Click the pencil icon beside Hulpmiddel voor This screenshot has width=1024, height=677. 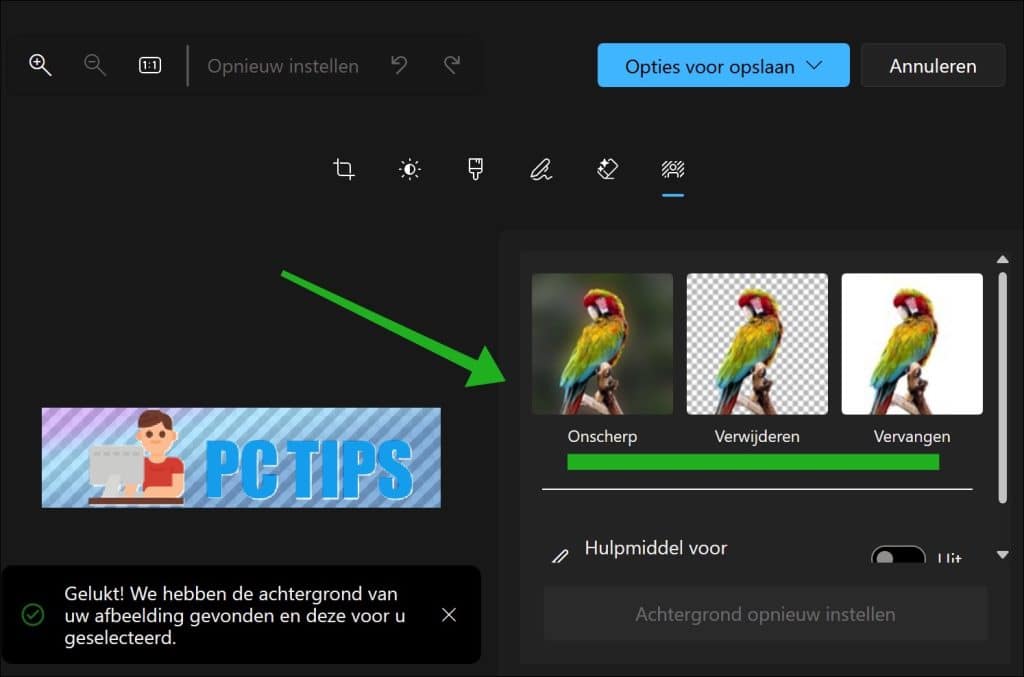tap(560, 556)
